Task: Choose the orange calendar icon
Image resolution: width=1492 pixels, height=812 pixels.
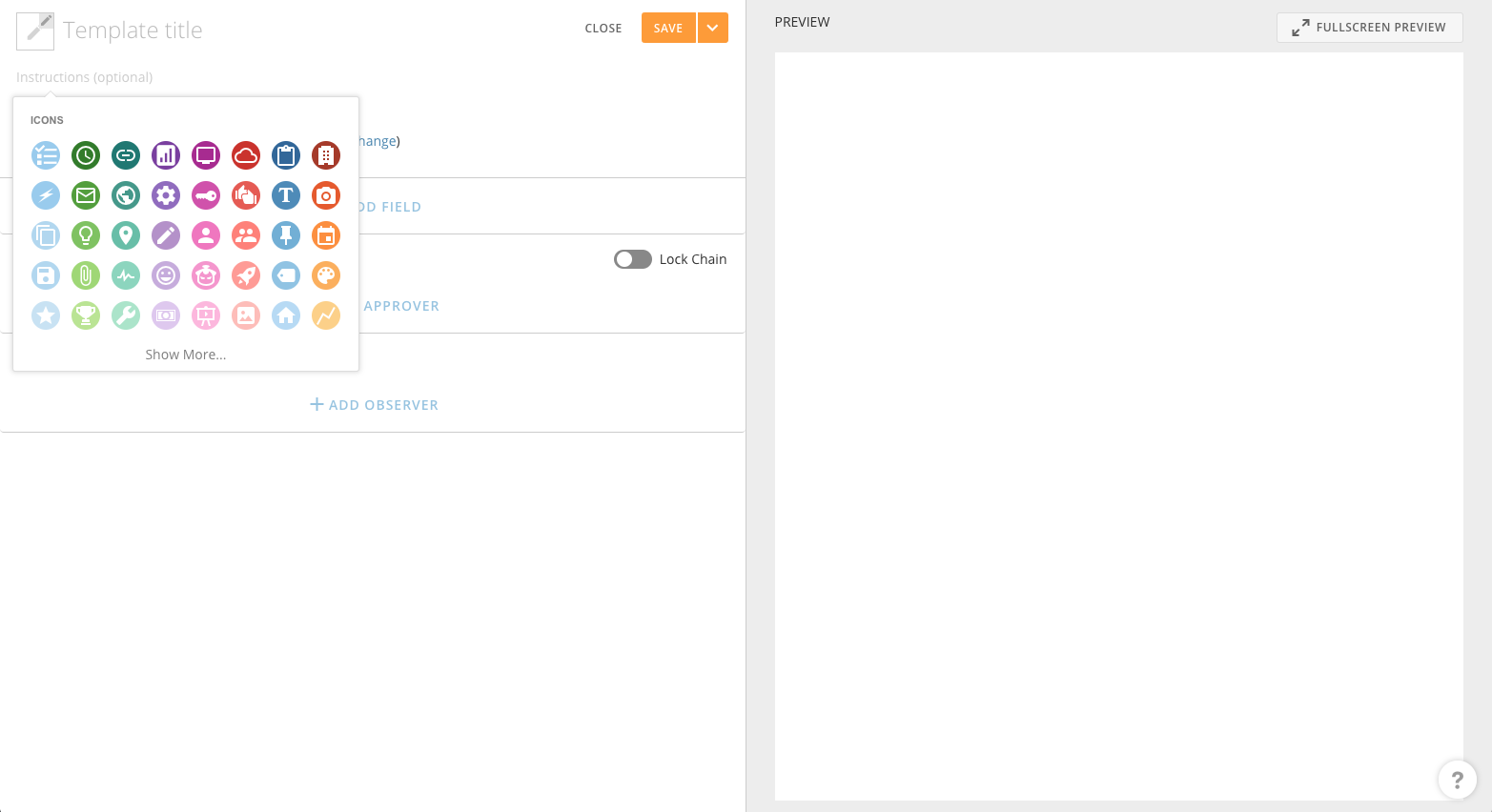Action: (x=326, y=235)
